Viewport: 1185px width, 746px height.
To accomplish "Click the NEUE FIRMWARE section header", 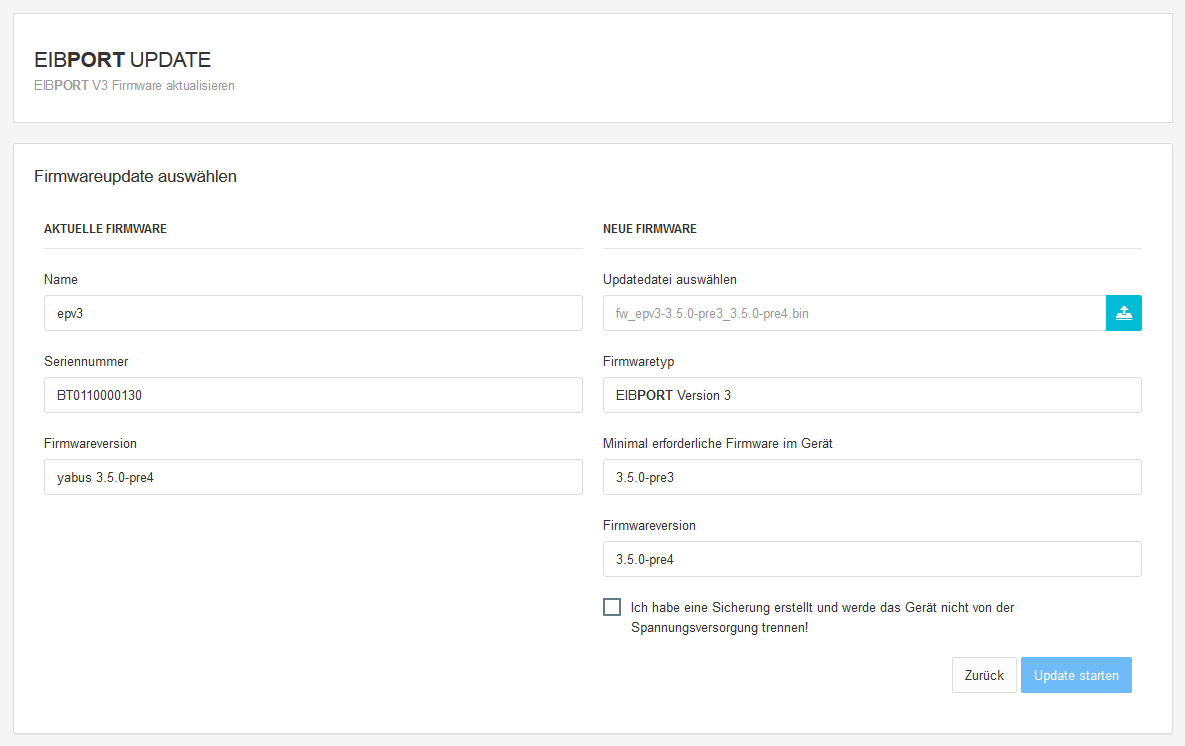I will click(x=650, y=229).
